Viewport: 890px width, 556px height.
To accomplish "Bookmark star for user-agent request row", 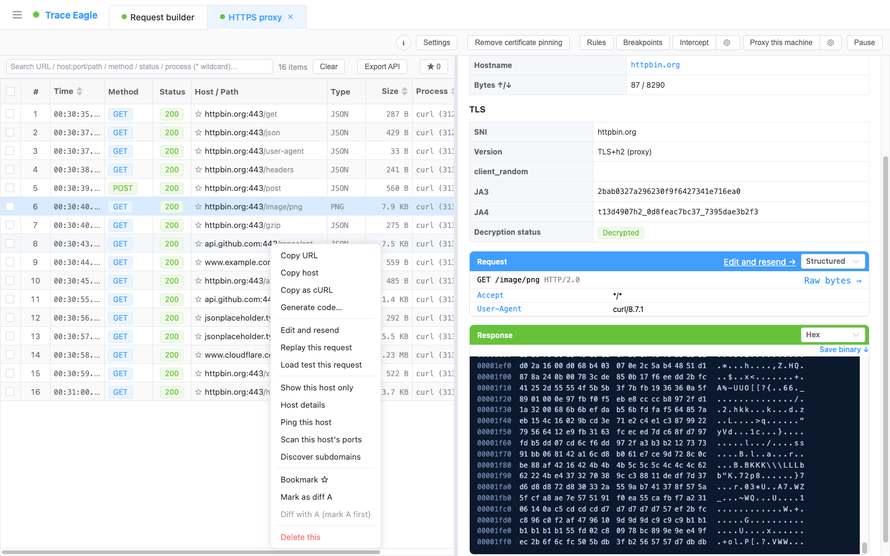I will click(x=198, y=151).
